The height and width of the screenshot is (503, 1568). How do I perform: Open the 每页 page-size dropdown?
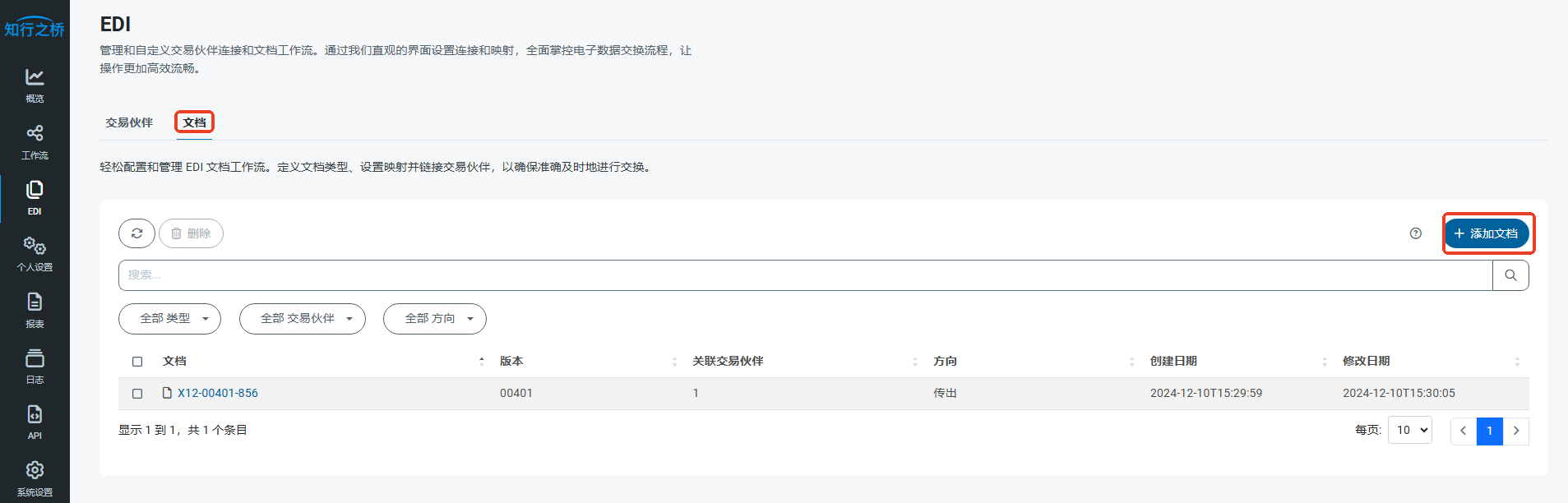1409,430
